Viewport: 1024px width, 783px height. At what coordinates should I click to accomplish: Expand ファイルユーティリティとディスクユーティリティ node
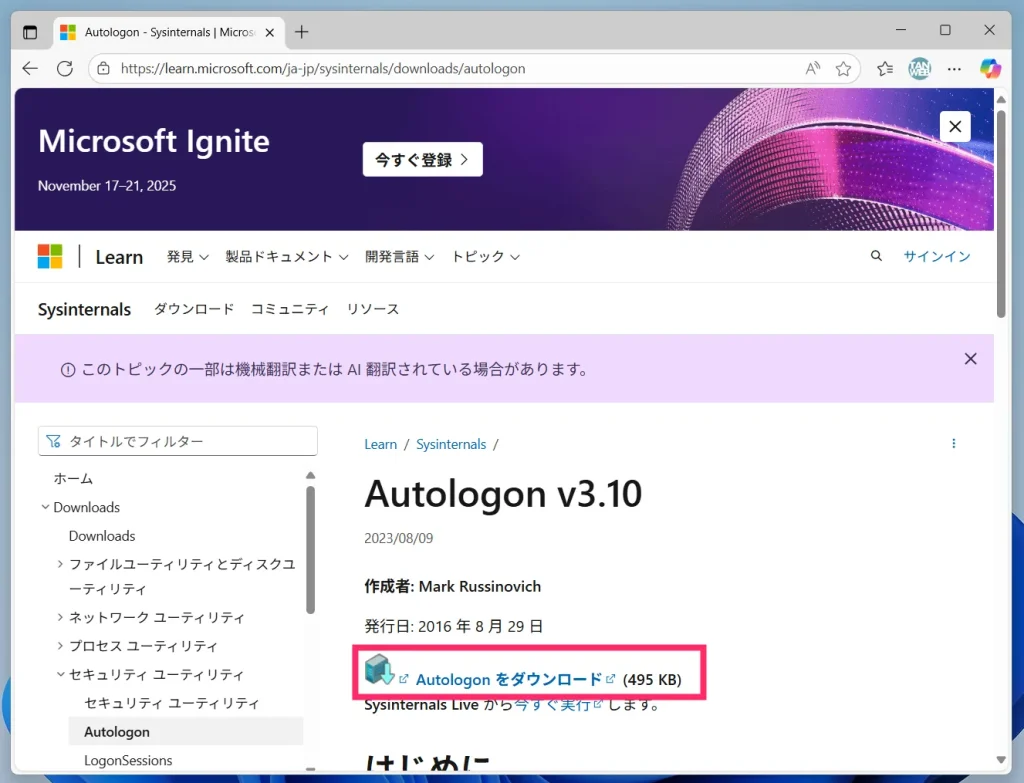click(x=60, y=564)
